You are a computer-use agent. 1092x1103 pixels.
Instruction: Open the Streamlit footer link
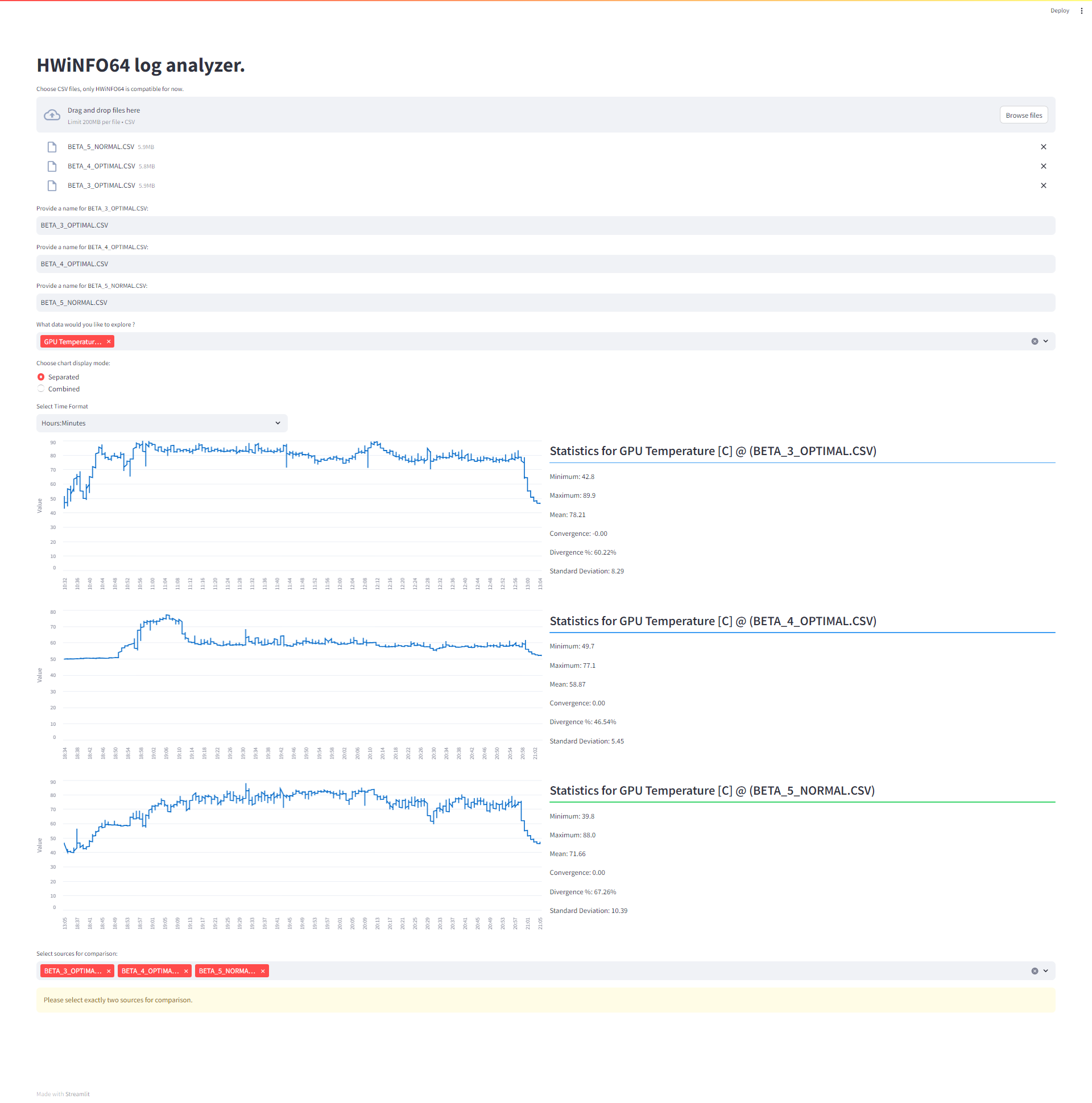pyautogui.click(x=77, y=1093)
